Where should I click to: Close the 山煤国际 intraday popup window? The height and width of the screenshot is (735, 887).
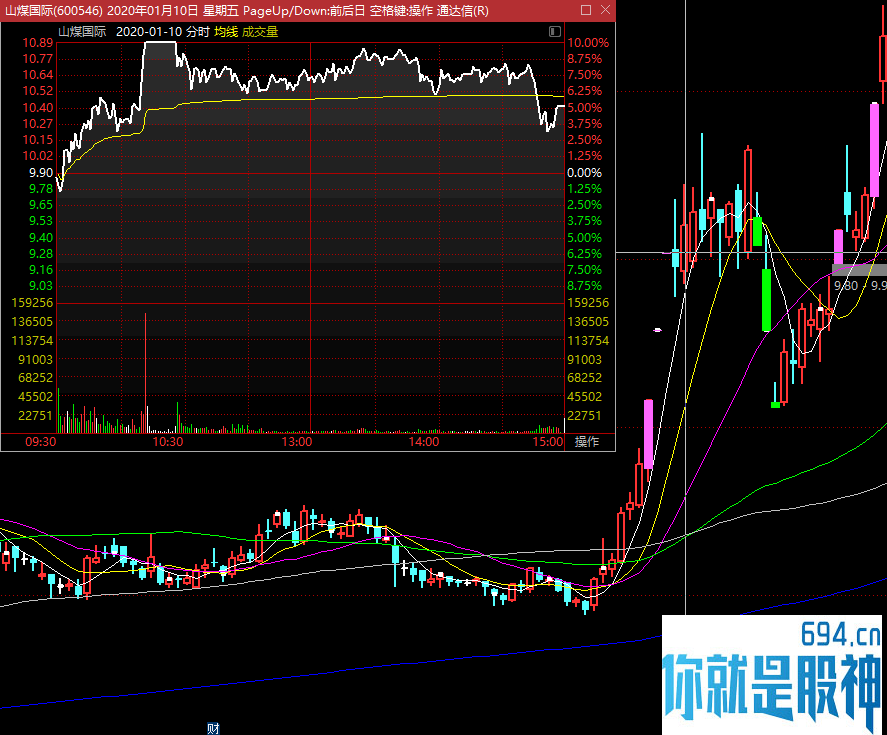click(605, 10)
